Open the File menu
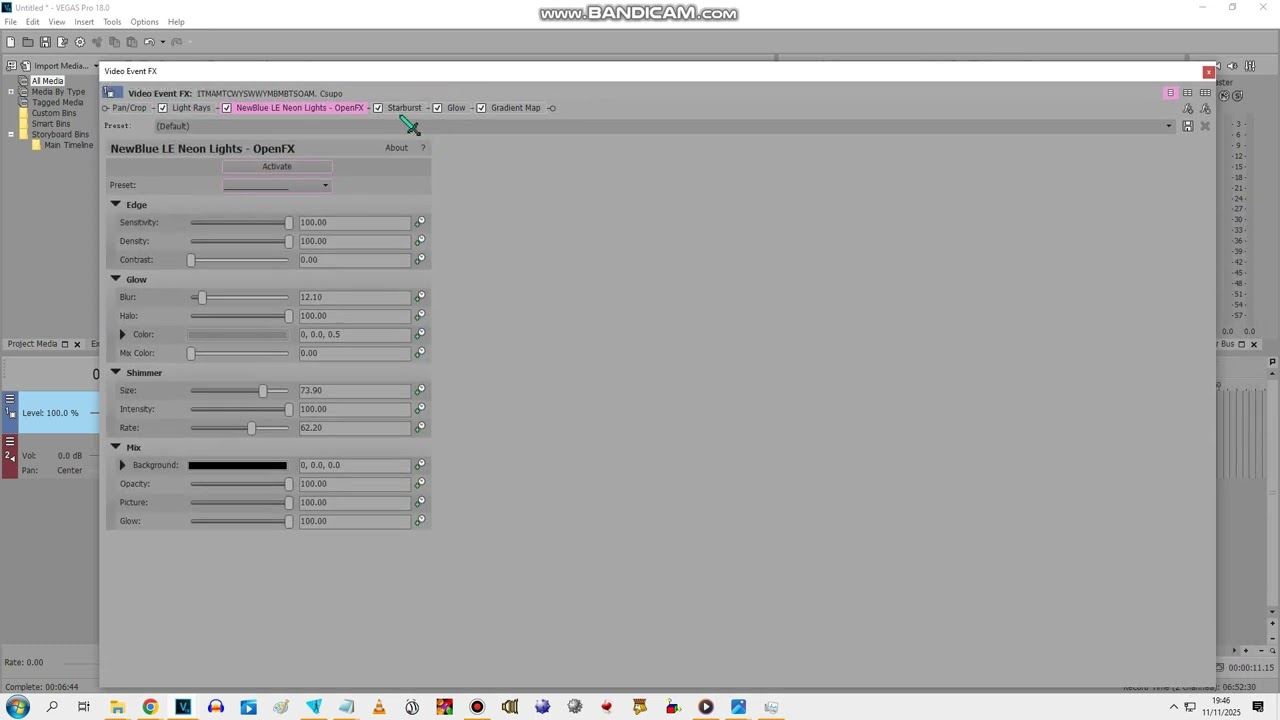Viewport: 1280px width, 720px height. [x=10, y=22]
